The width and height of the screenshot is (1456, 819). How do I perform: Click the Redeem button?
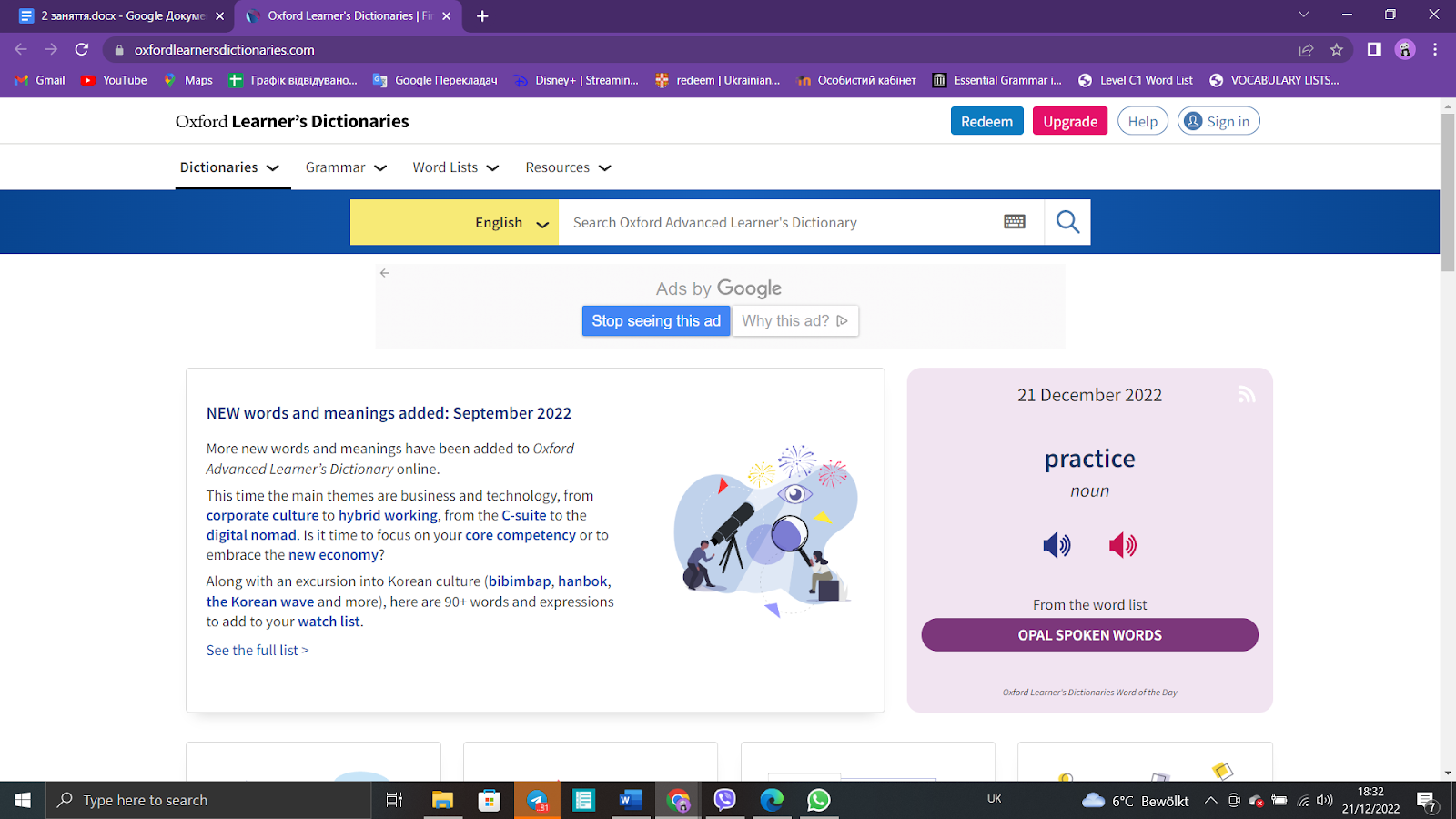(x=987, y=121)
